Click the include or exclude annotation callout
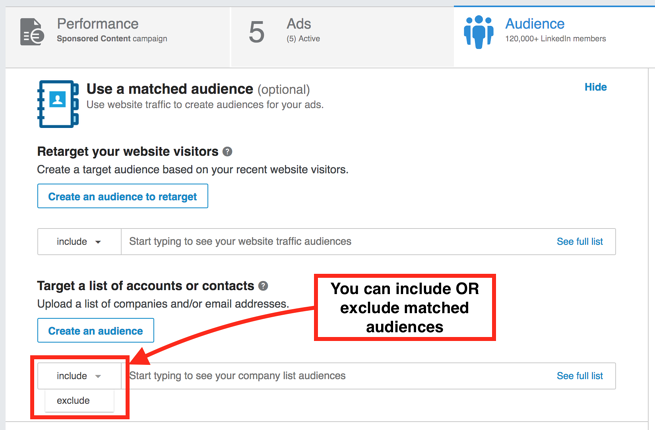This screenshot has height=430, width=655. pyautogui.click(x=405, y=307)
